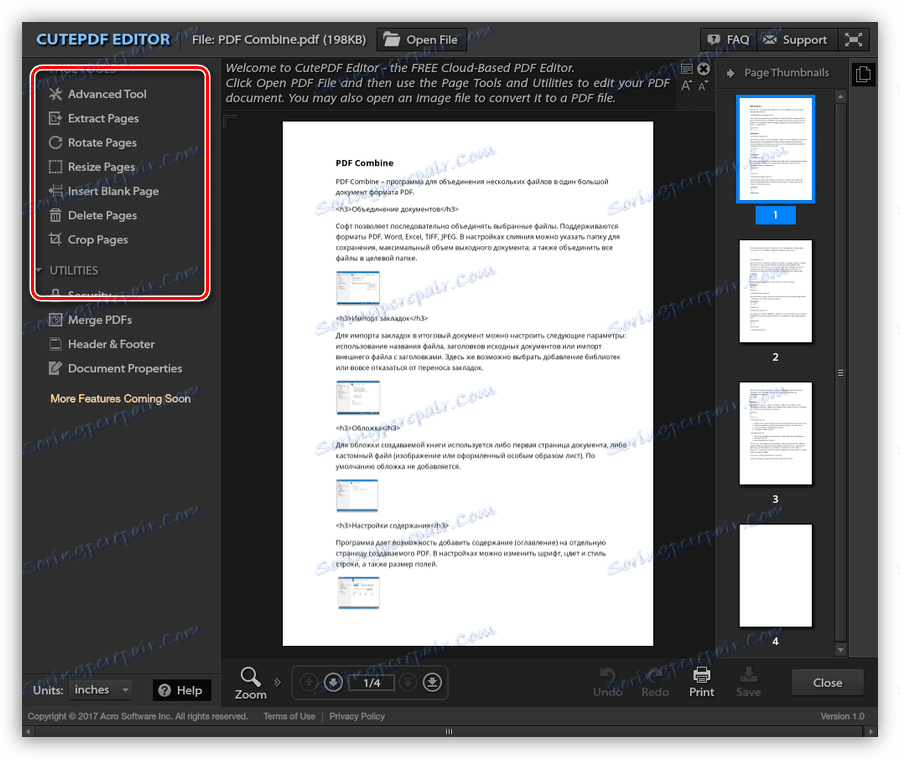Viewport: 900px width, 759px height.
Task: Close the welcome message
Action: click(703, 69)
